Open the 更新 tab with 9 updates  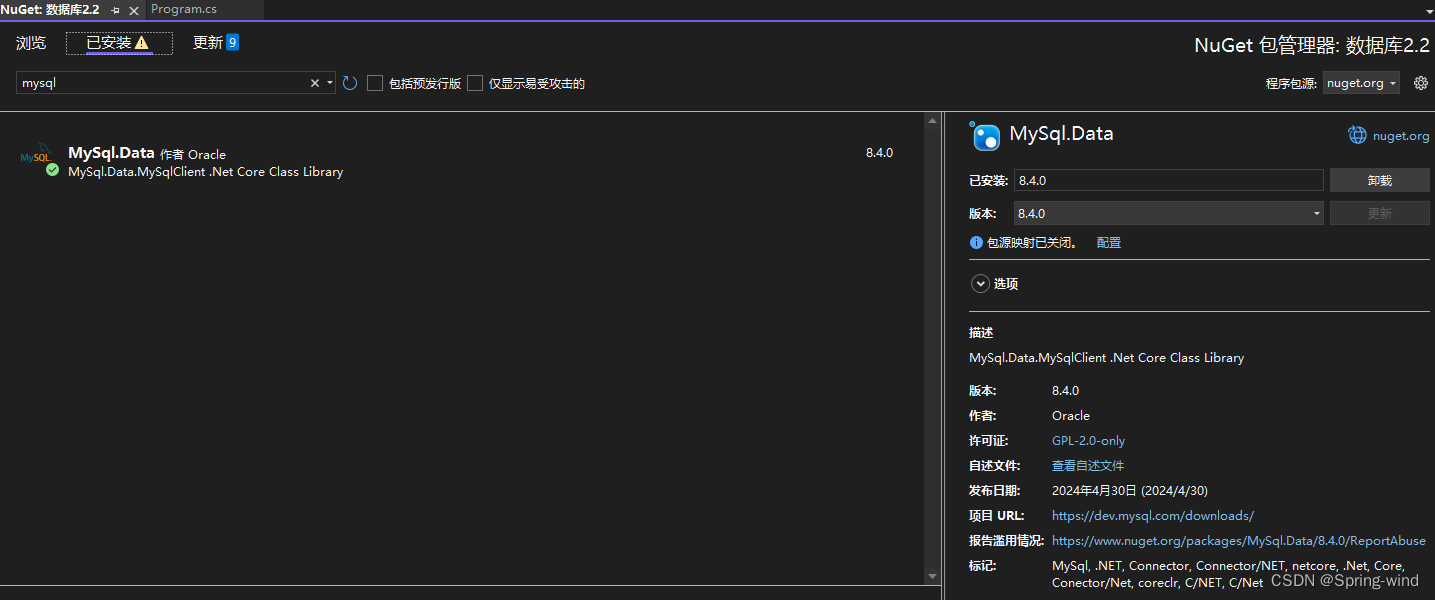click(x=216, y=43)
